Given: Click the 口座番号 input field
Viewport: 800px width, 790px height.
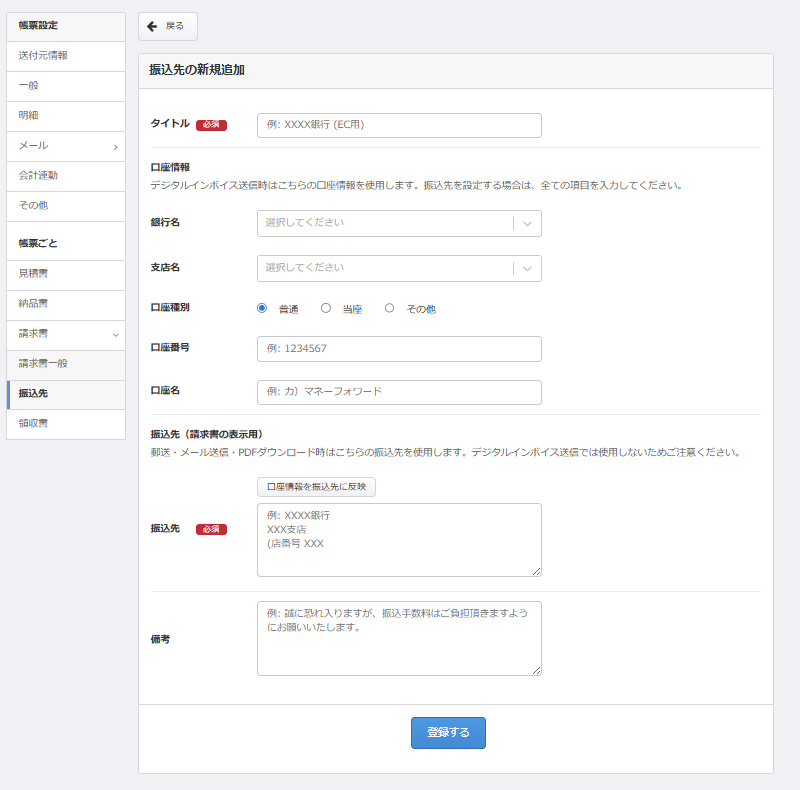Looking at the screenshot, I should (x=399, y=349).
